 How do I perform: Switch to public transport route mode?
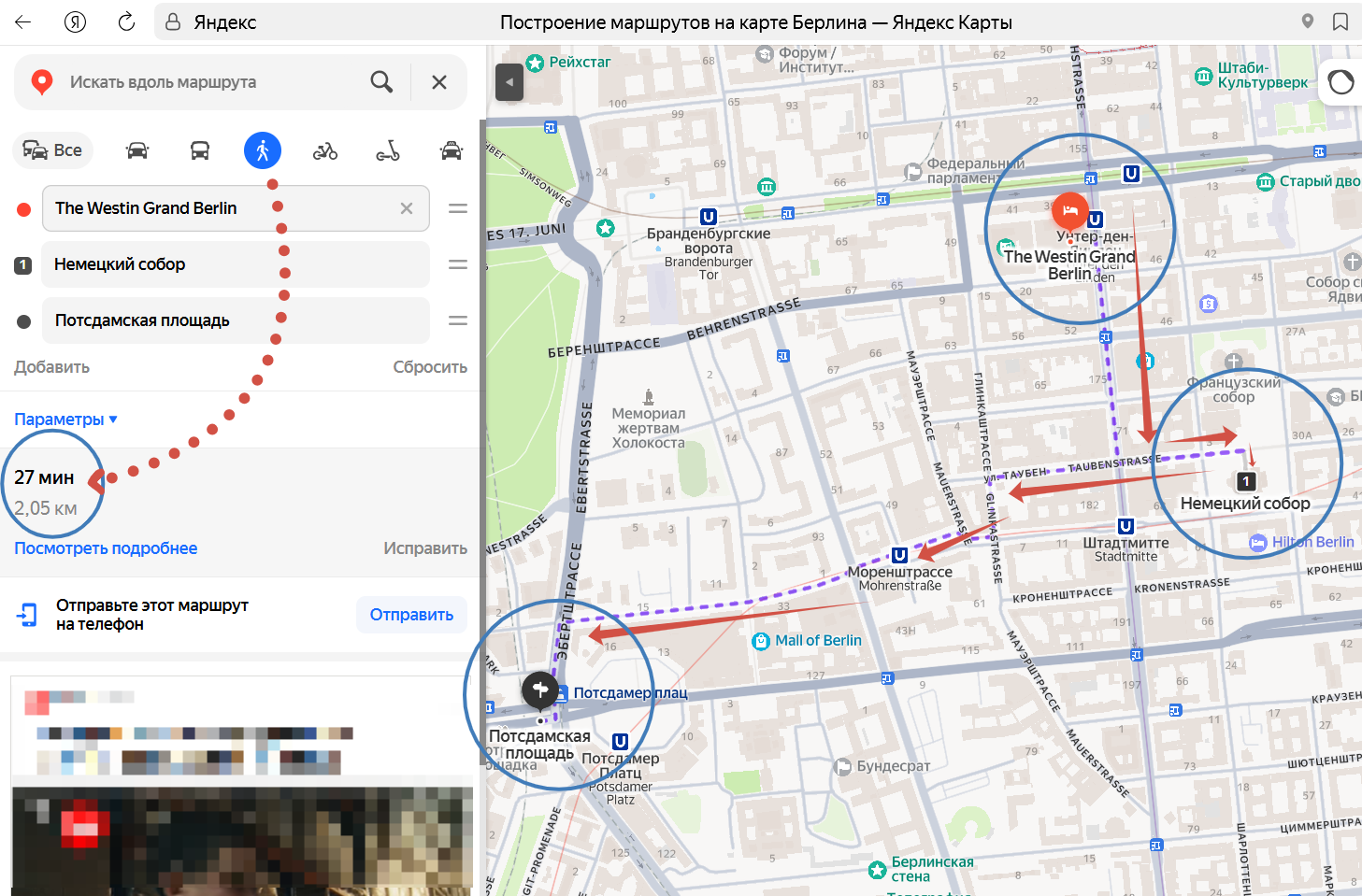click(x=200, y=150)
